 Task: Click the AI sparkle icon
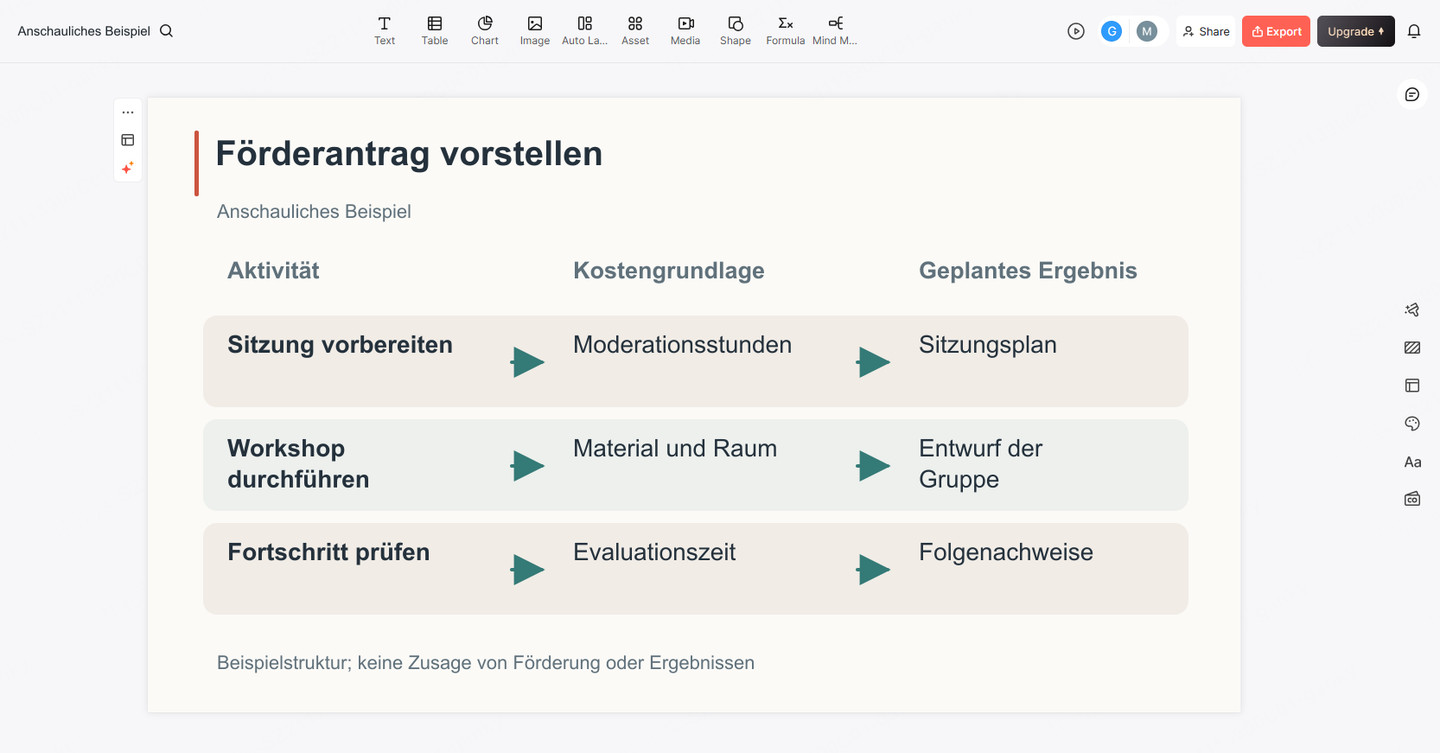click(x=128, y=168)
